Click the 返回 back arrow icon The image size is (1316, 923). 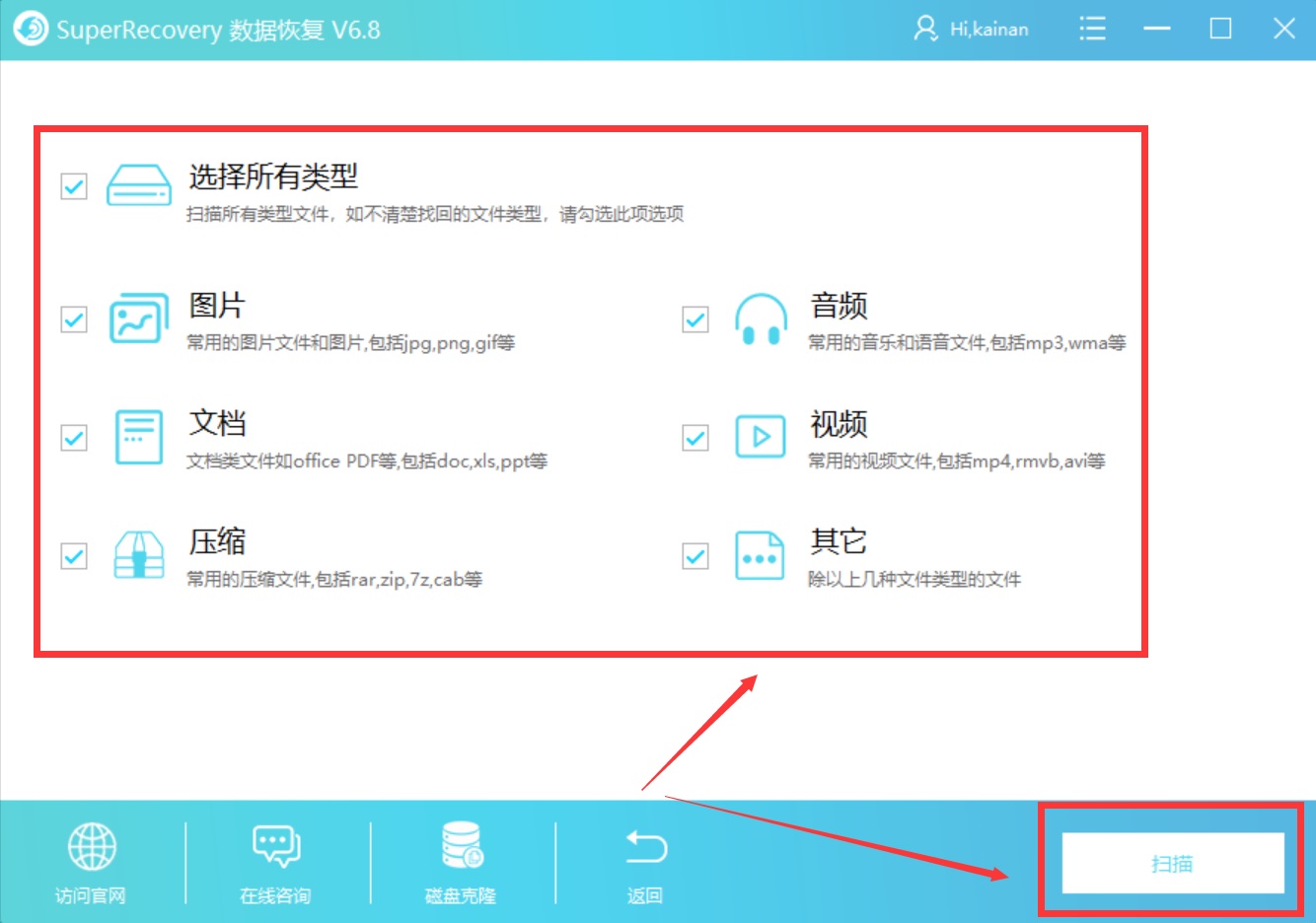[x=644, y=845]
